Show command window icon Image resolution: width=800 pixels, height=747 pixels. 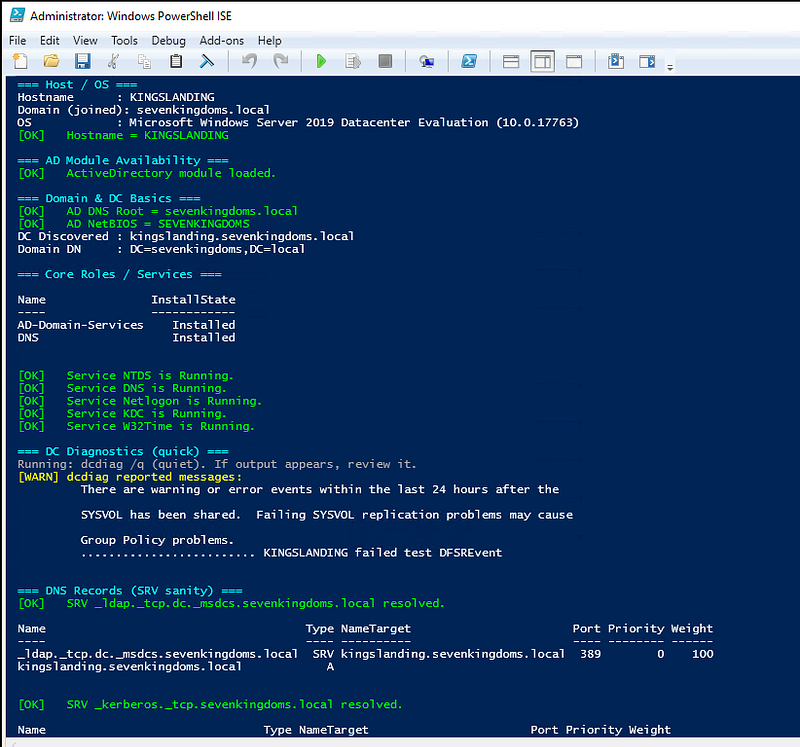[616, 62]
